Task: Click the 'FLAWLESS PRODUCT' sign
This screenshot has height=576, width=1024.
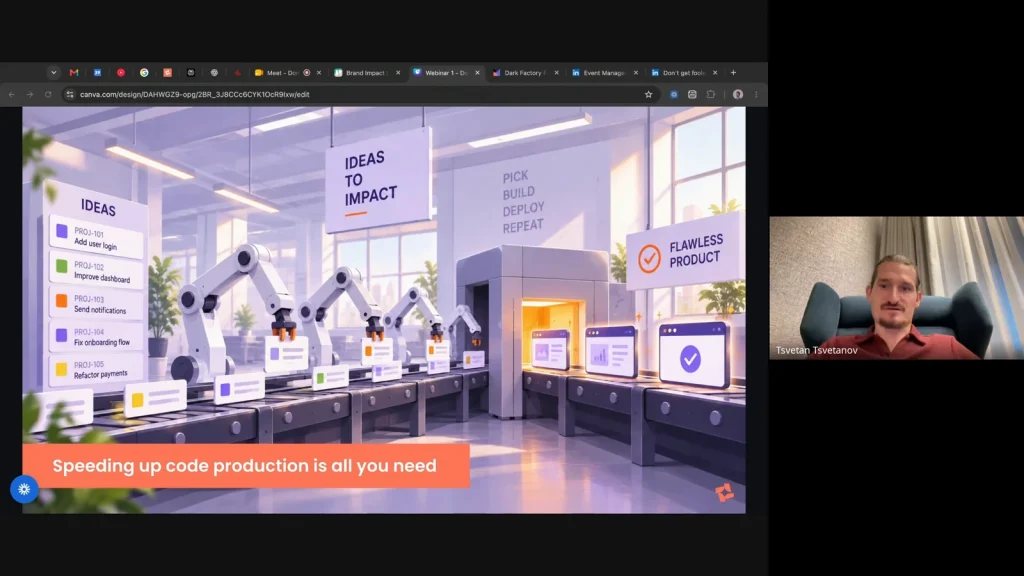Action: point(684,251)
